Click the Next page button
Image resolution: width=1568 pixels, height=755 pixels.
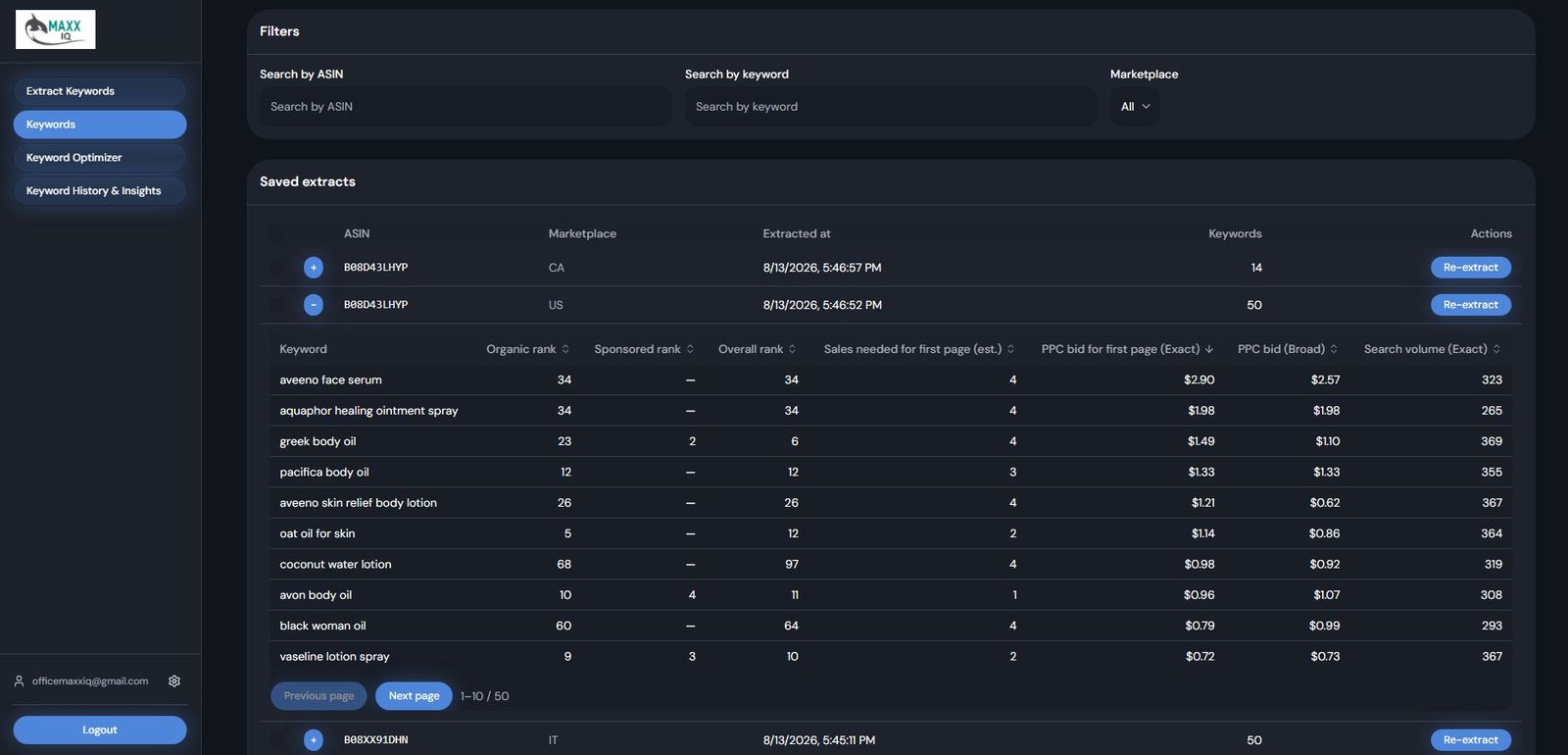click(x=414, y=696)
